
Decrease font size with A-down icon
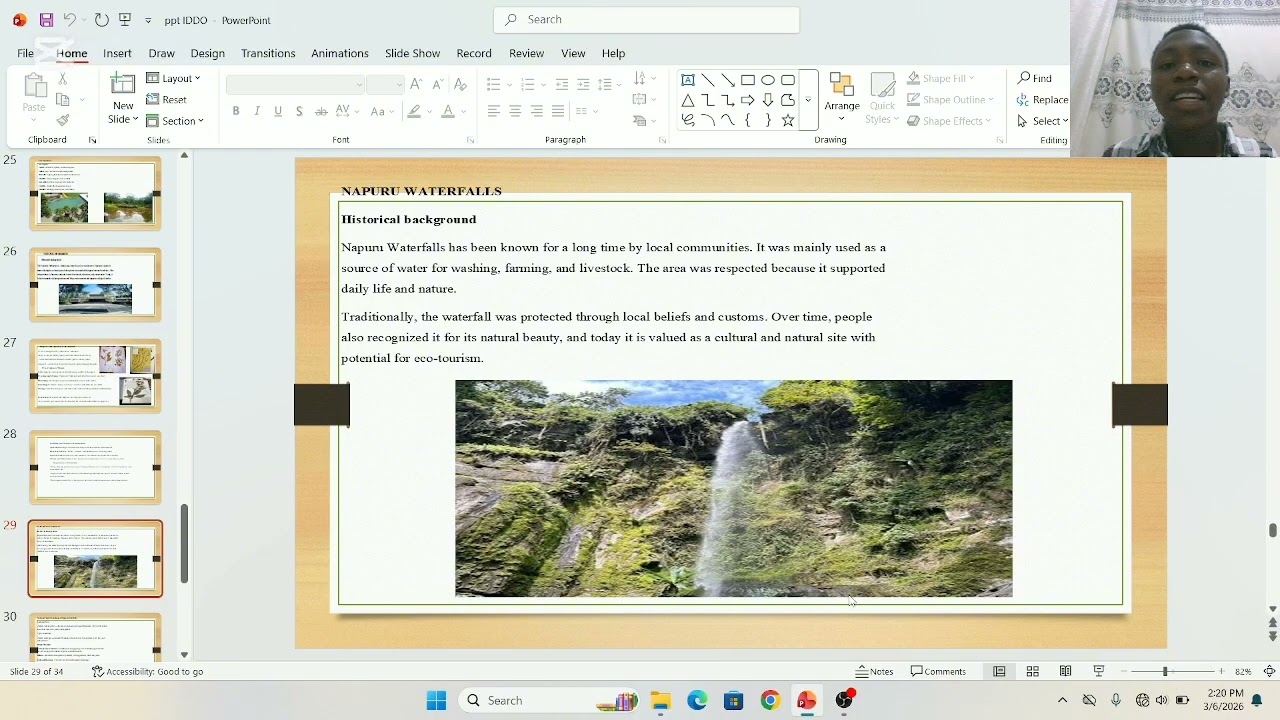pyautogui.click(x=437, y=84)
